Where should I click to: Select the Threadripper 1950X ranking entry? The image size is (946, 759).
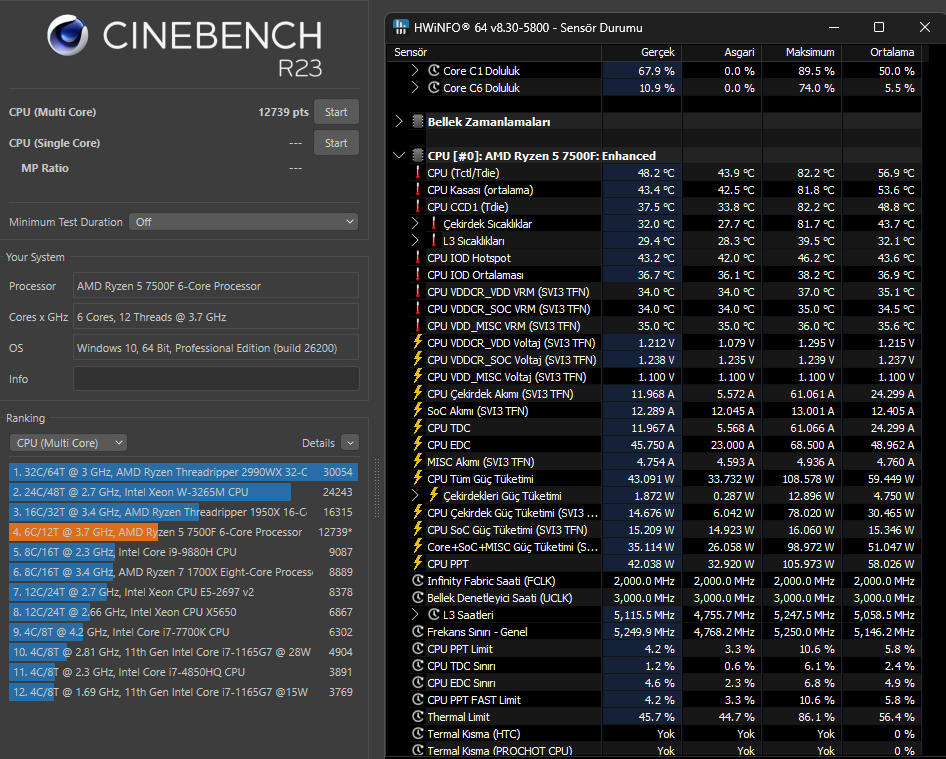(x=183, y=512)
